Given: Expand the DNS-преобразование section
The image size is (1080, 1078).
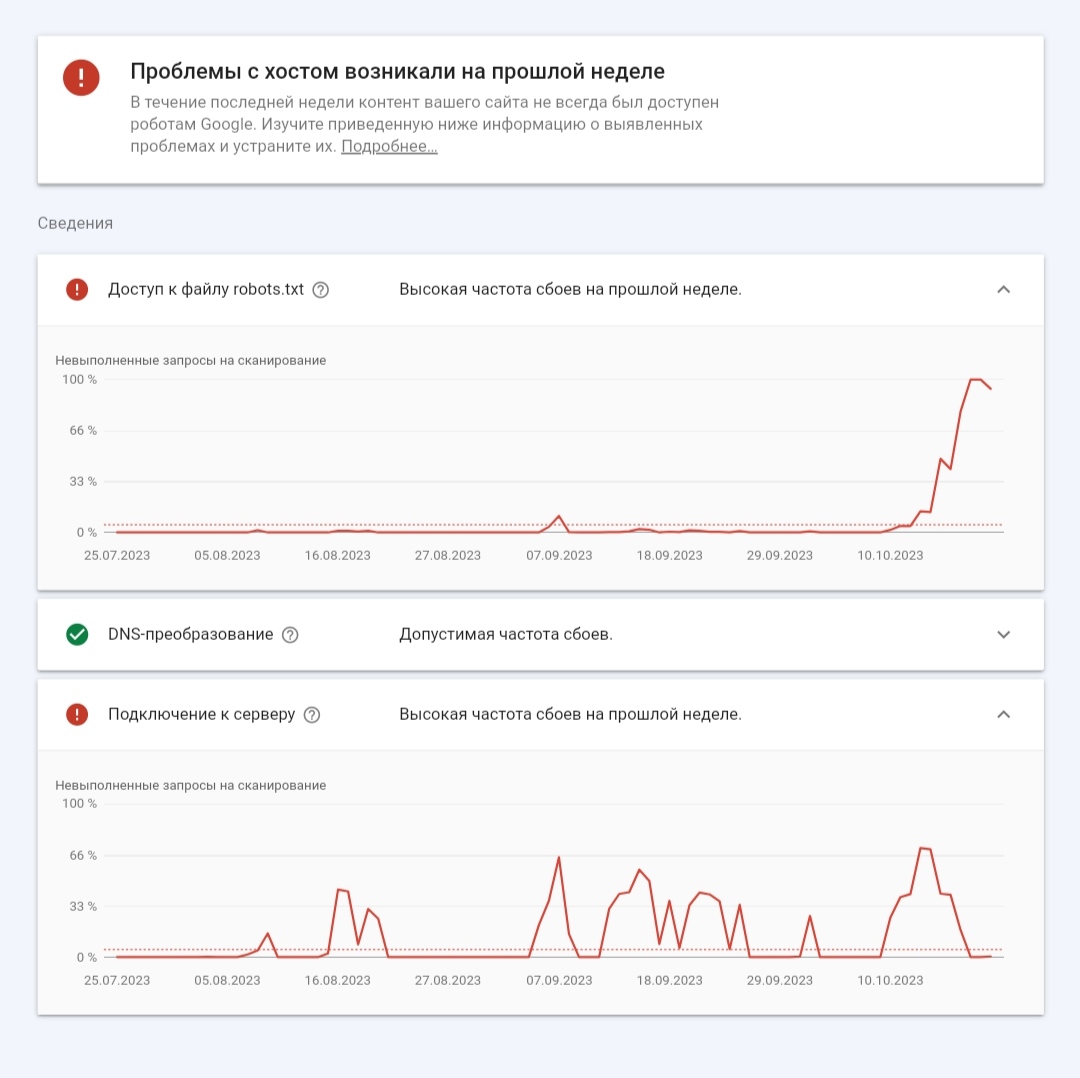Looking at the screenshot, I should pyautogui.click(x=1004, y=635).
